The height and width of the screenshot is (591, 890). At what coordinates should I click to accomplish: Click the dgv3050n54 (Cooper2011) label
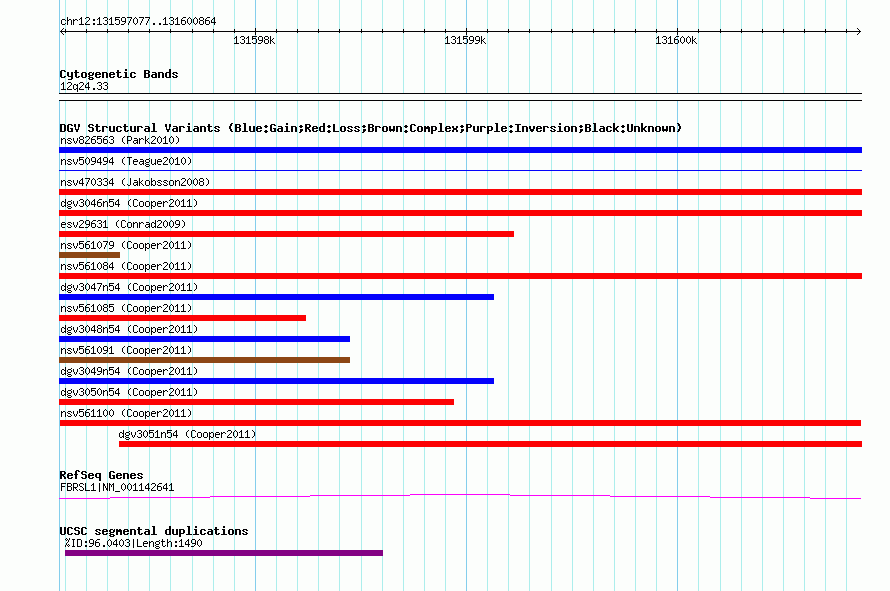[129, 392]
